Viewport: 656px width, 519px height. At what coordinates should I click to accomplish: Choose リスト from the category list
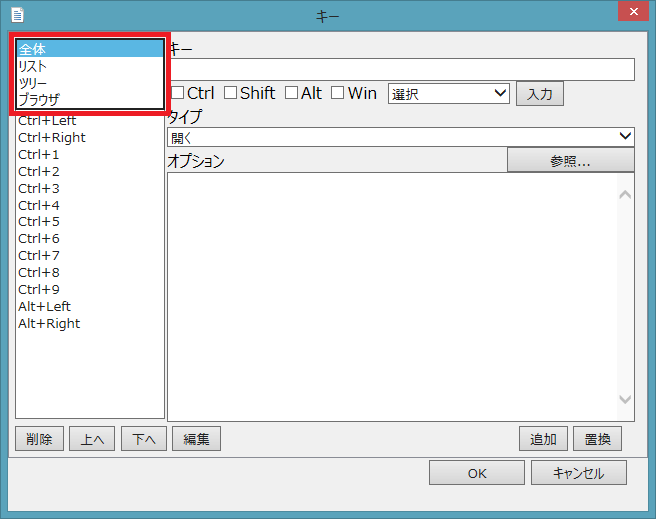tap(89, 66)
